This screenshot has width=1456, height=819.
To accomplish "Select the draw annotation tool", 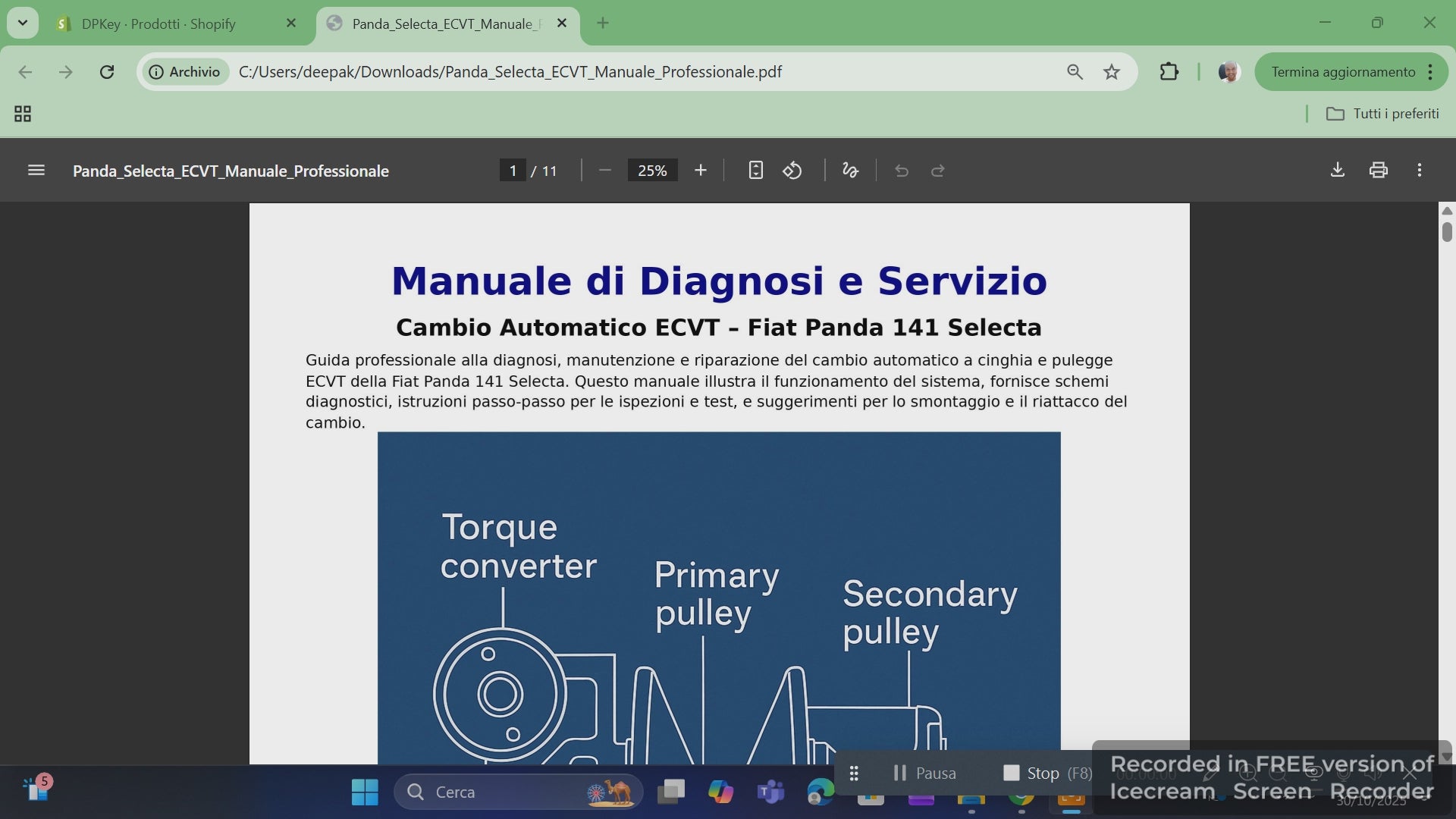I will [x=850, y=171].
